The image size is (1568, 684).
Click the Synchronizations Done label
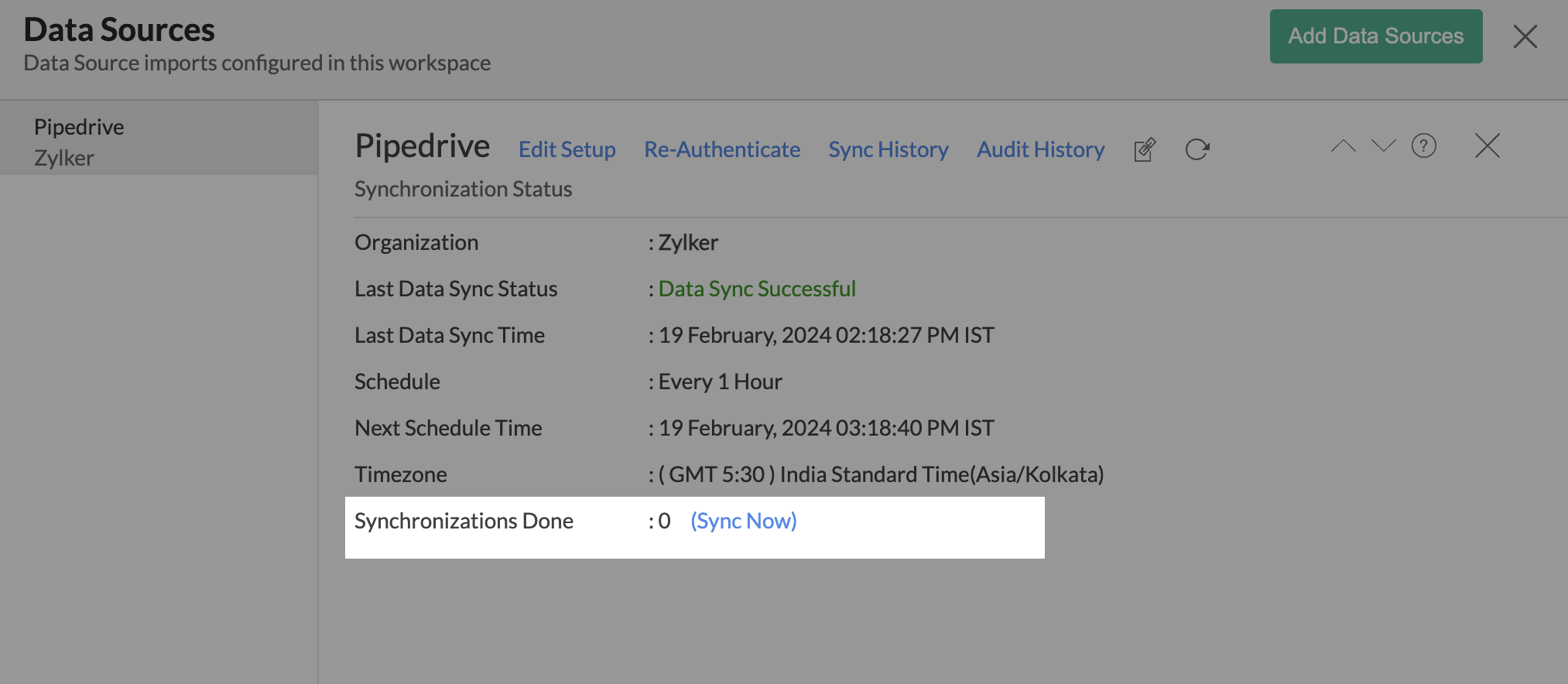pyautogui.click(x=464, y=521)
